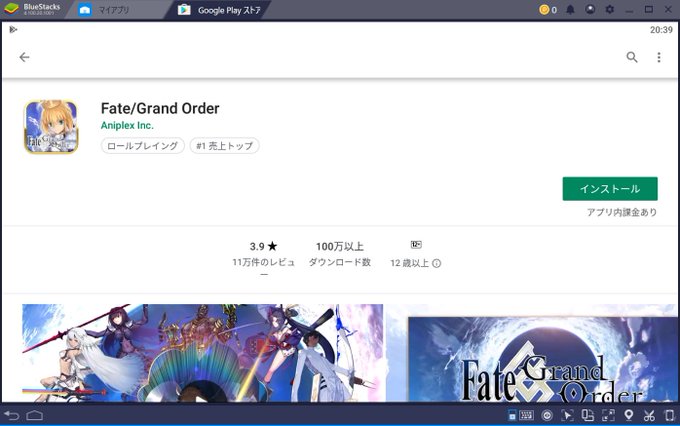This screenshot has width=680, height=426.
Task: Open multi-instance manager icon
Action: pos(588,416)
